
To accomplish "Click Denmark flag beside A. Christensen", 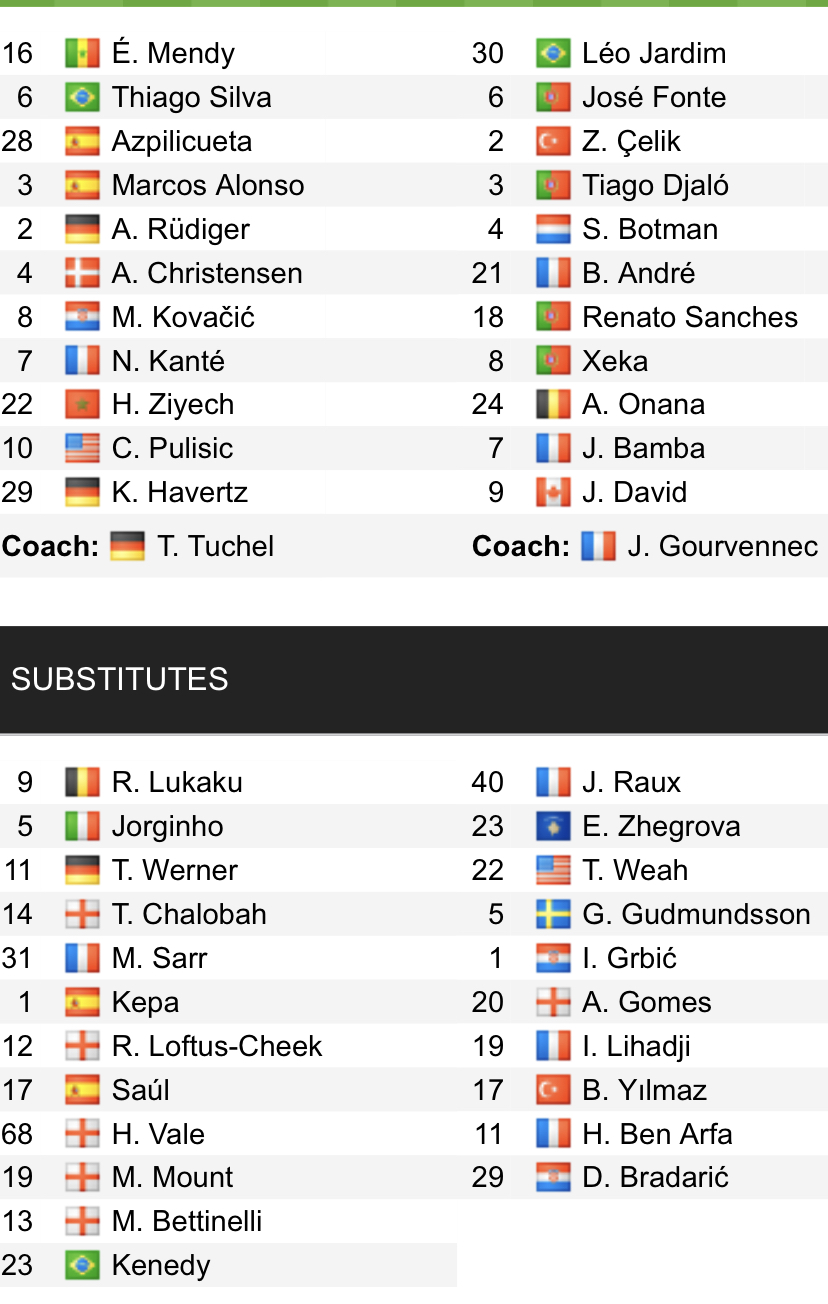I will click(82, 273).
